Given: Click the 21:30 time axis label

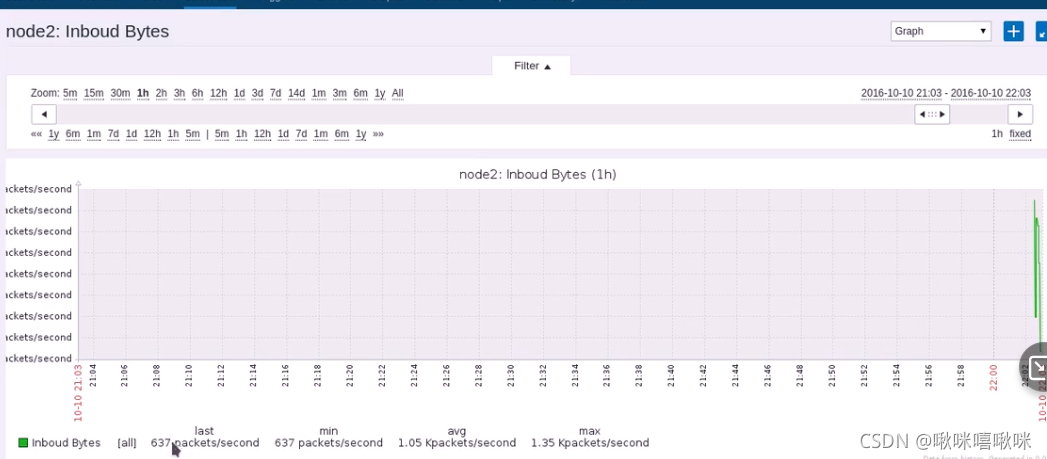Looking at the screenshot, I should coord(510,376).
